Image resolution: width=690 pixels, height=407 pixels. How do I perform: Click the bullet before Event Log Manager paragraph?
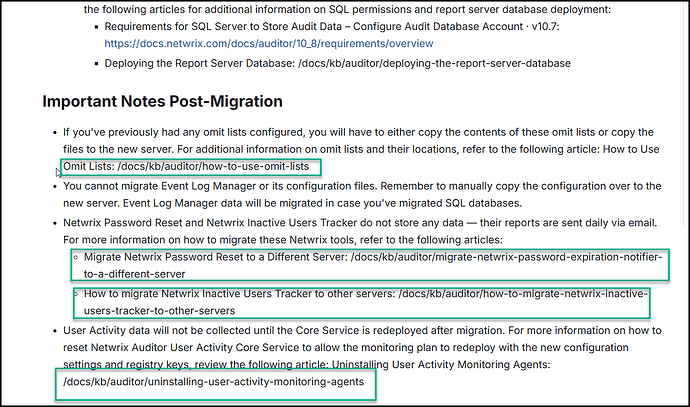[x=53, y=186]
